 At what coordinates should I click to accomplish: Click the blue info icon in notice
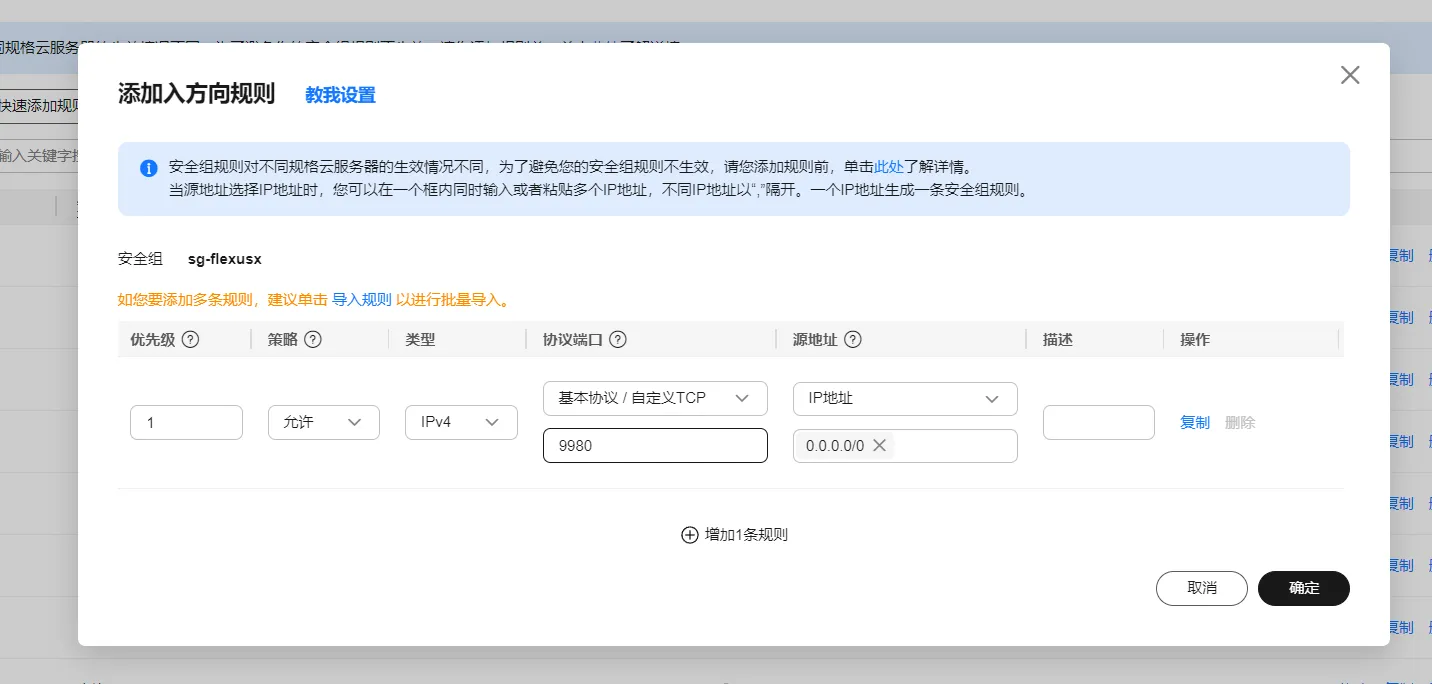click(149, 168)
